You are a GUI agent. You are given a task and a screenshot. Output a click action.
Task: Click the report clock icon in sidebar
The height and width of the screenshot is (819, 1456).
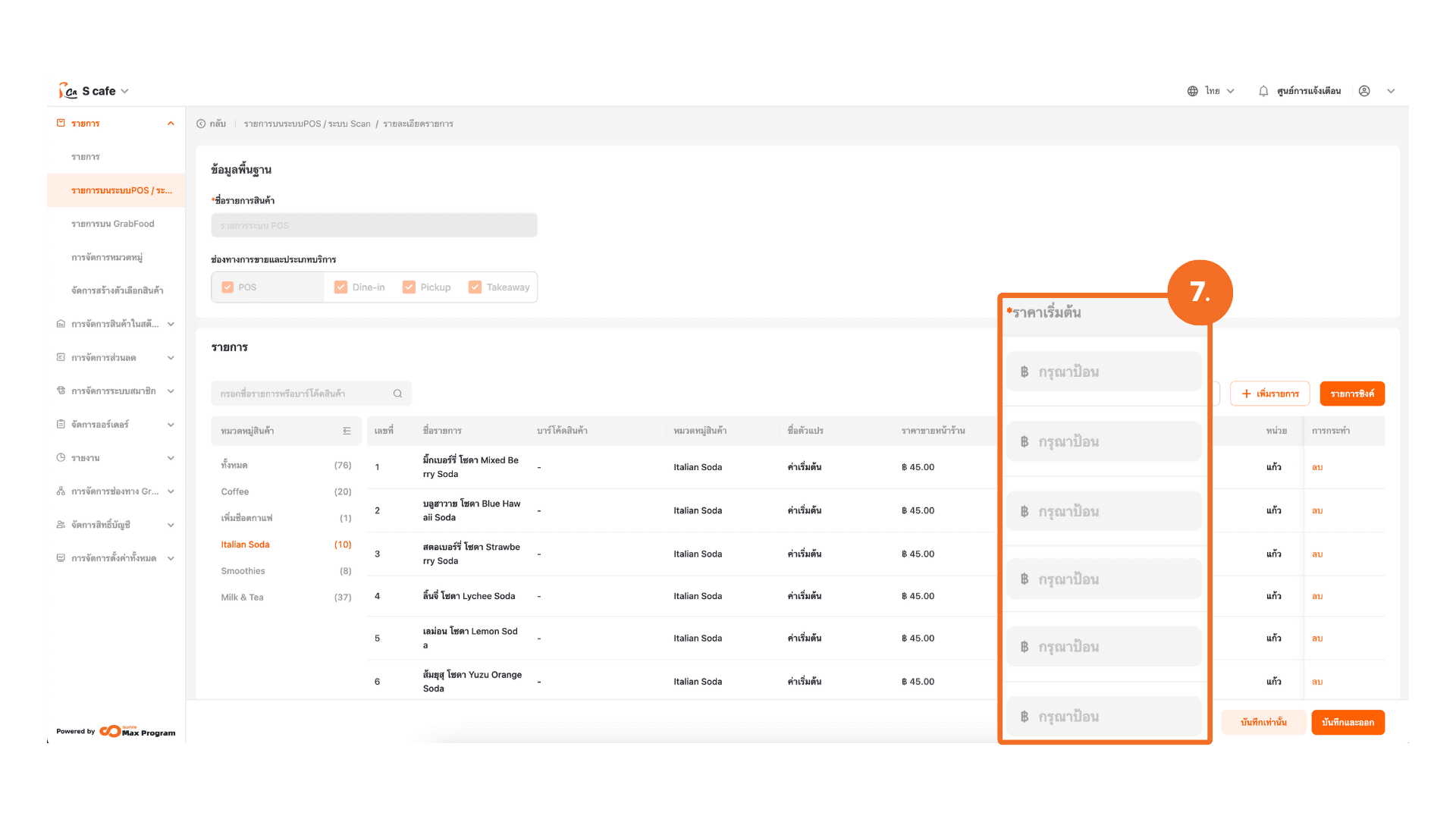[61, 458]
